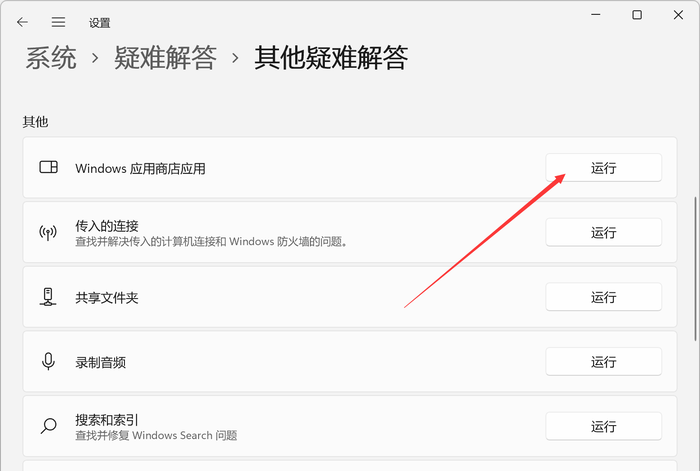
Task: Click the Windows Store Apps icon
Action: click(x=48, y=168)
